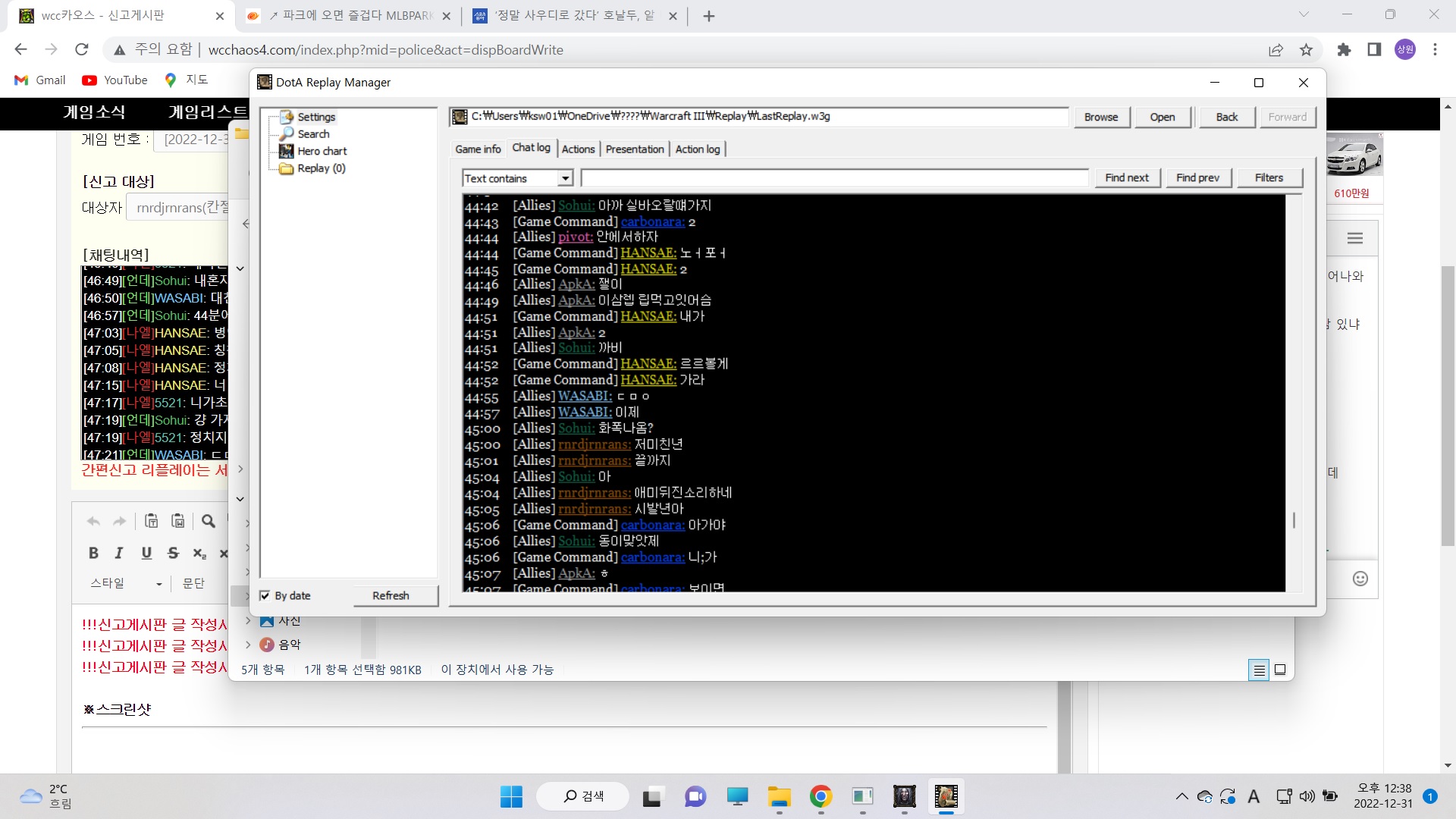Open 지도 maps bookmark

(x=187, y=80)
